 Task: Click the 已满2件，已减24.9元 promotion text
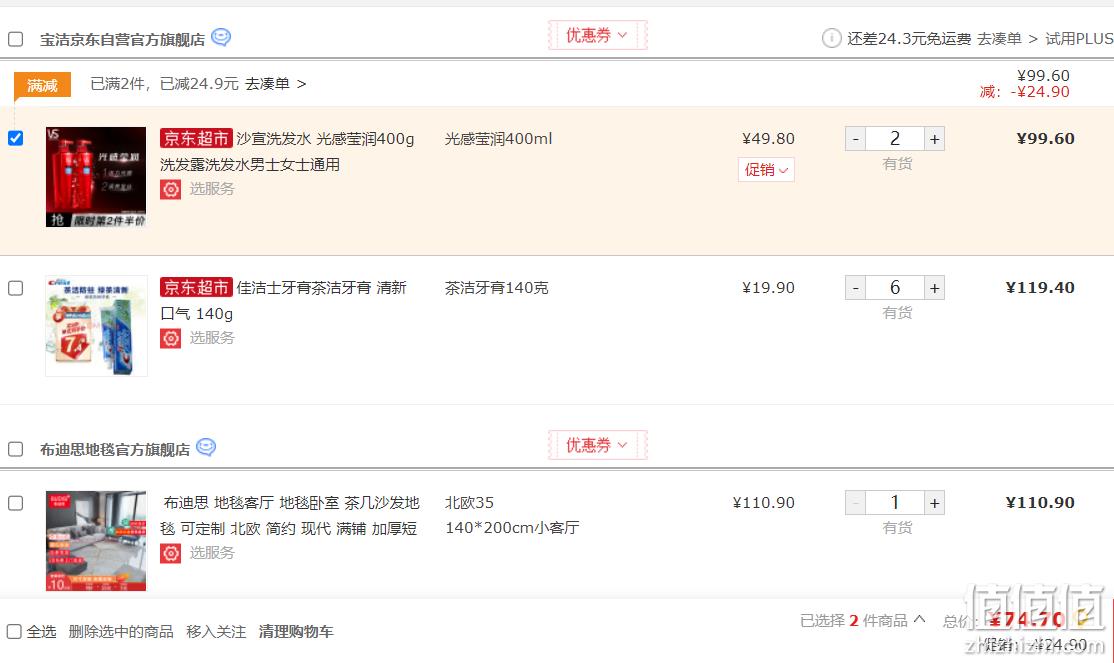(164, 84)
